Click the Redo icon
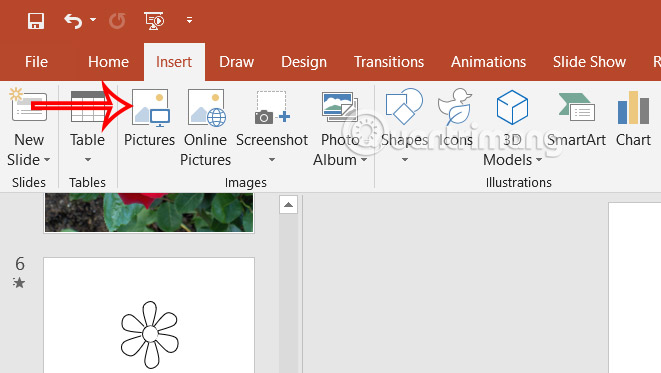Screen dimensions: 661x373 point(117,21)
